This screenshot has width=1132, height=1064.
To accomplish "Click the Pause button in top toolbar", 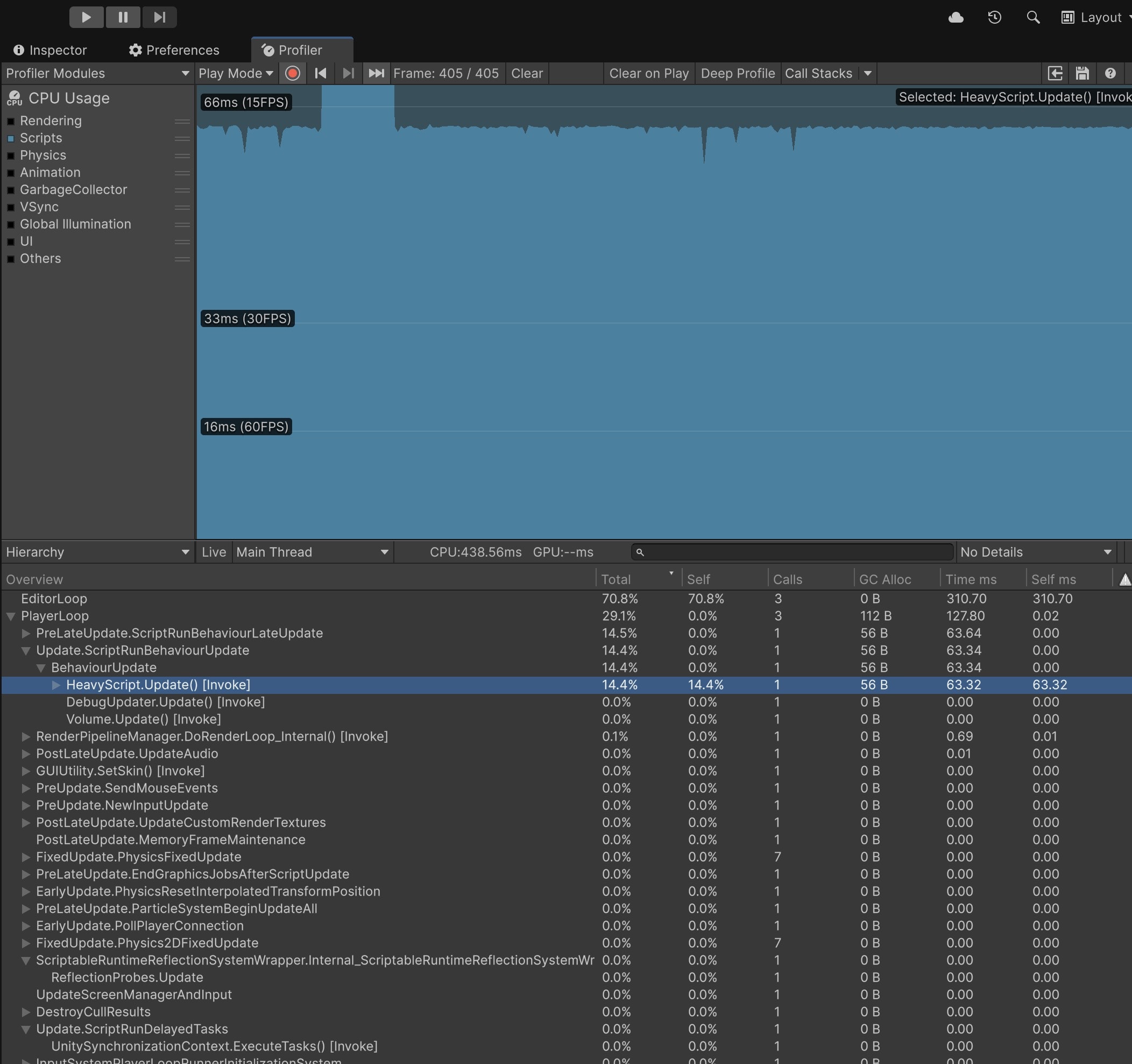I will coord(123,17).
